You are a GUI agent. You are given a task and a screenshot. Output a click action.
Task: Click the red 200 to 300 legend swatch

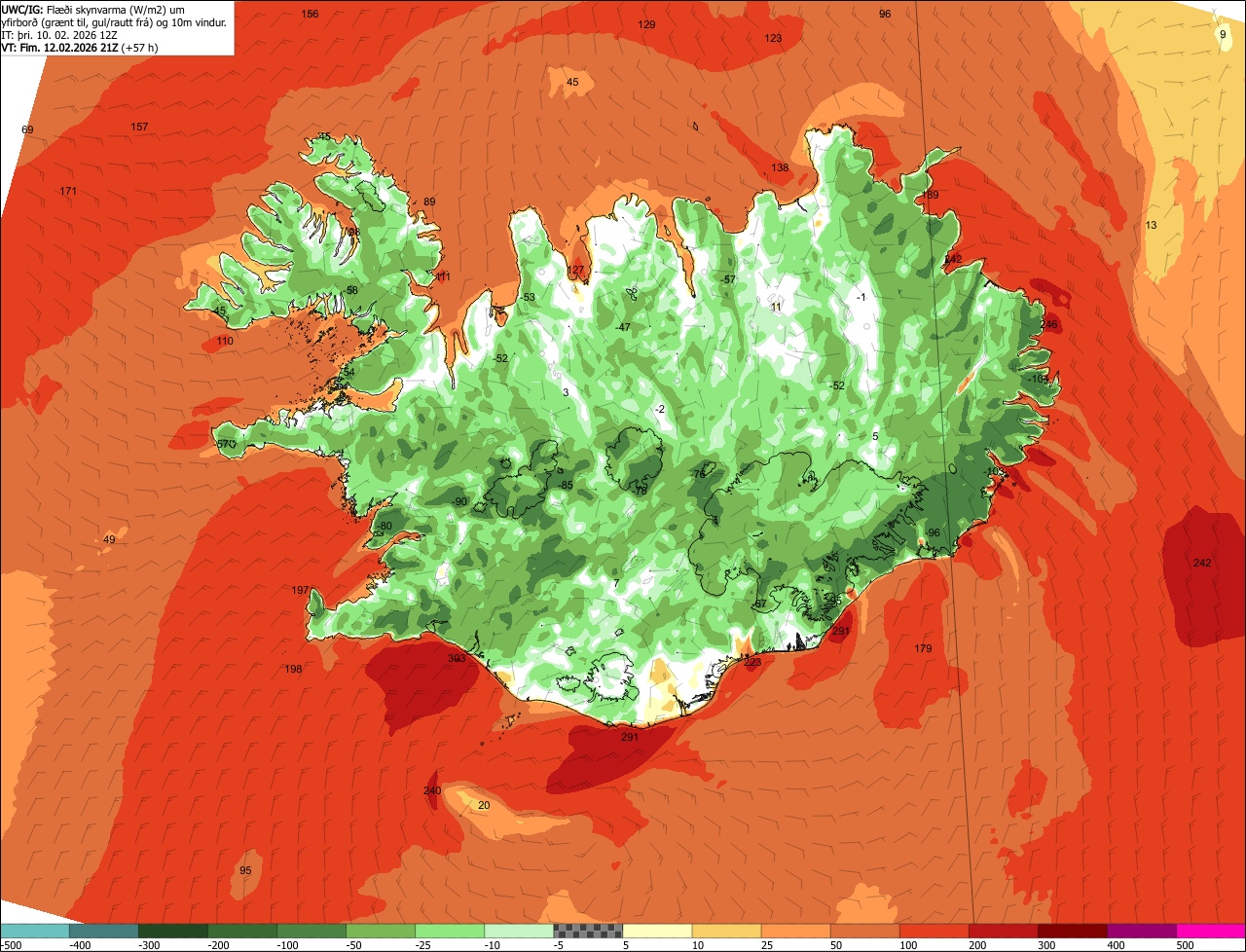coord(1004,931)
